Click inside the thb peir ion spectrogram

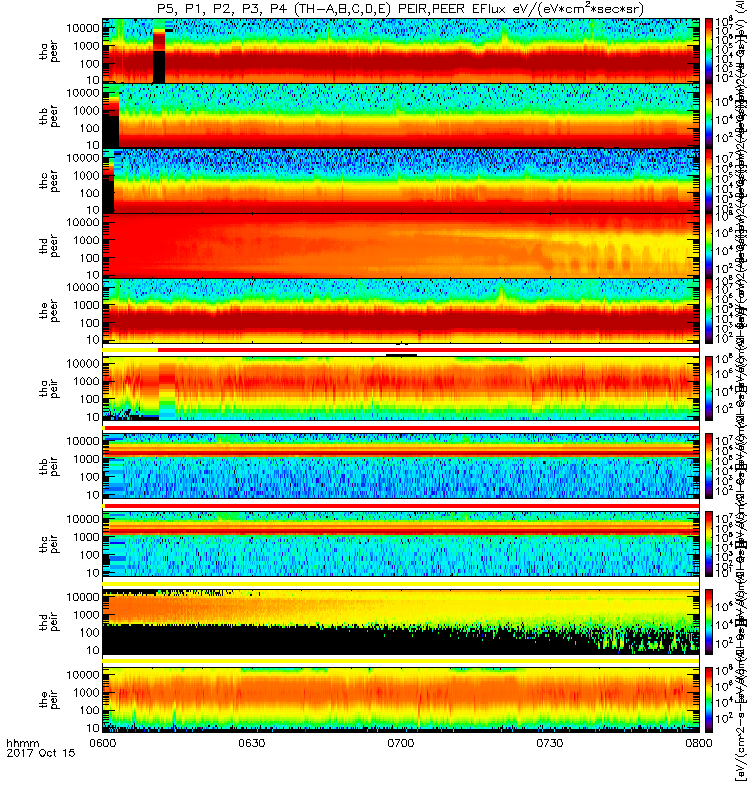(x=401, y=466)
